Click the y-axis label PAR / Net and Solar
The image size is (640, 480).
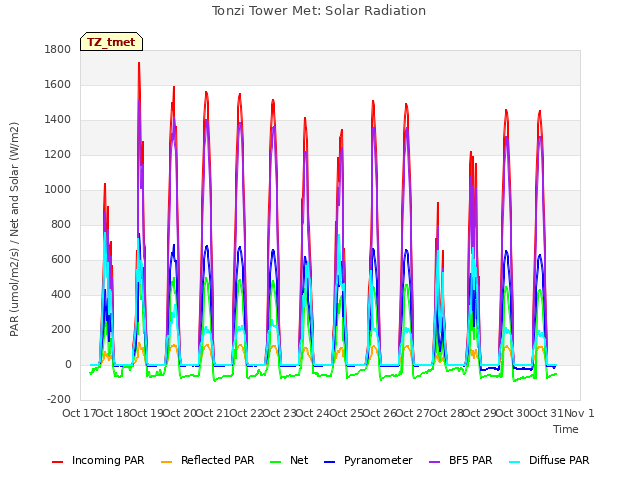[x=14, y=229]
